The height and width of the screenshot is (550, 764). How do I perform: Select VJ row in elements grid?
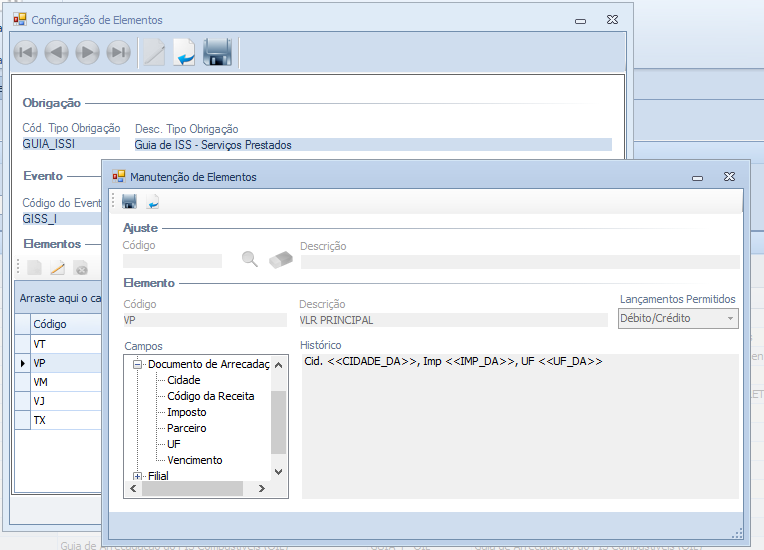58,401
